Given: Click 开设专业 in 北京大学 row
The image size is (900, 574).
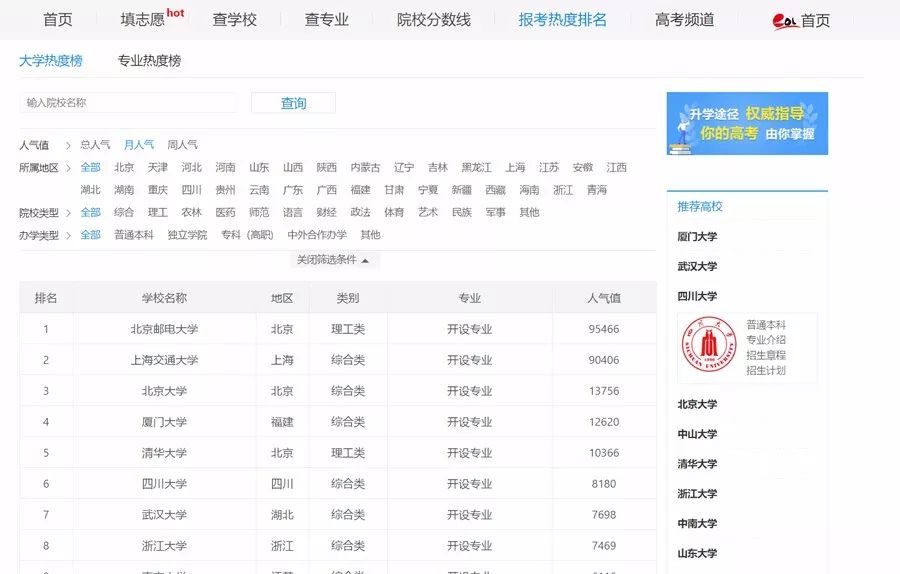Looking at the screenshot, I should click(x=470, y=391).
